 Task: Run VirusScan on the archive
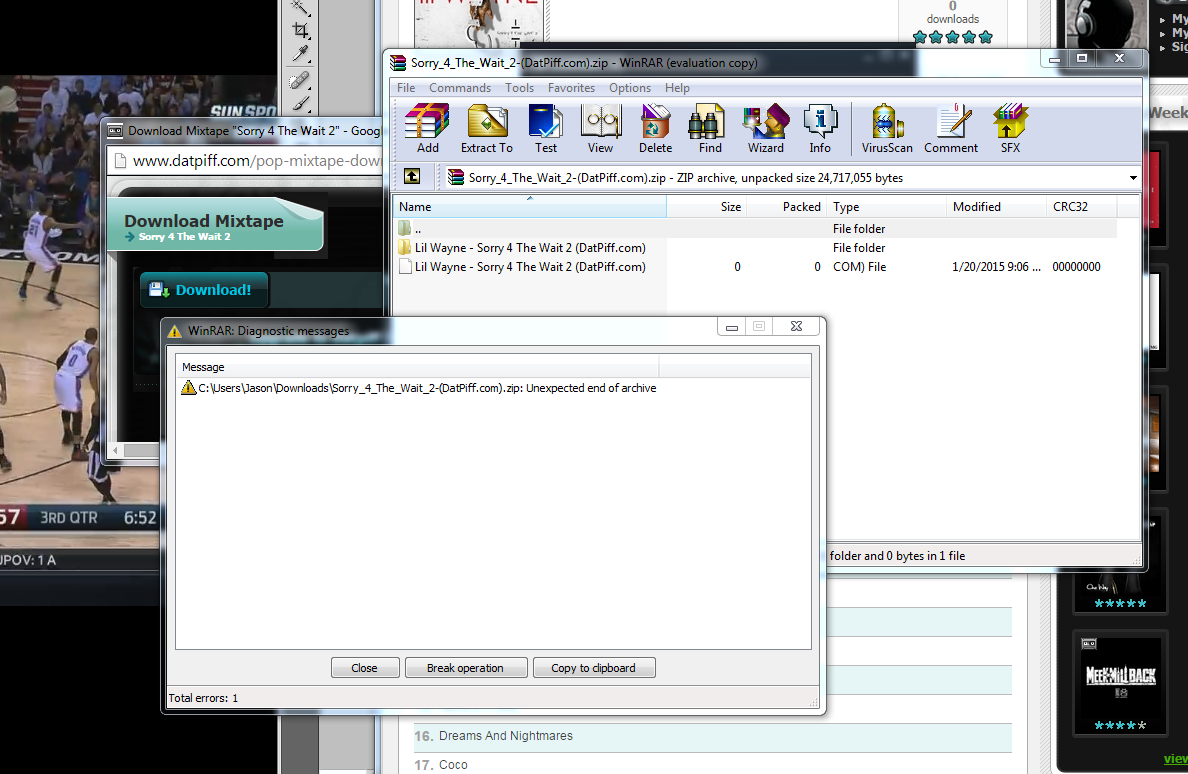[886, 129]
